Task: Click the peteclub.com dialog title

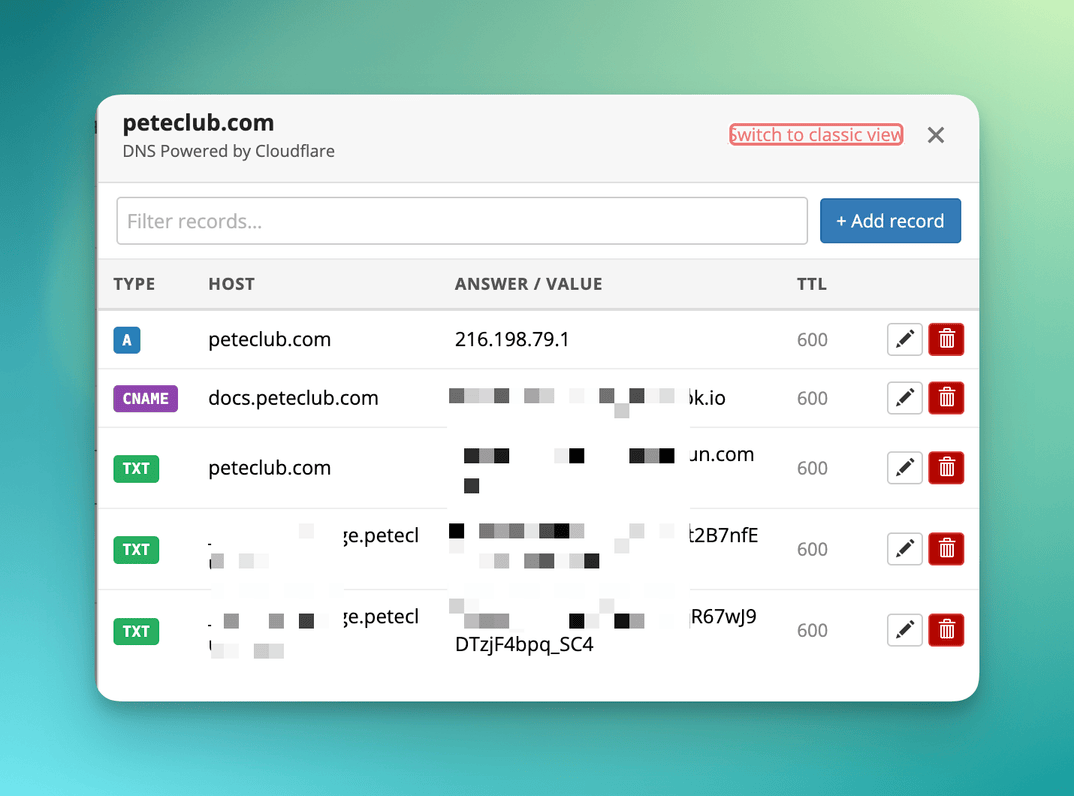Action: click(198, 123)
